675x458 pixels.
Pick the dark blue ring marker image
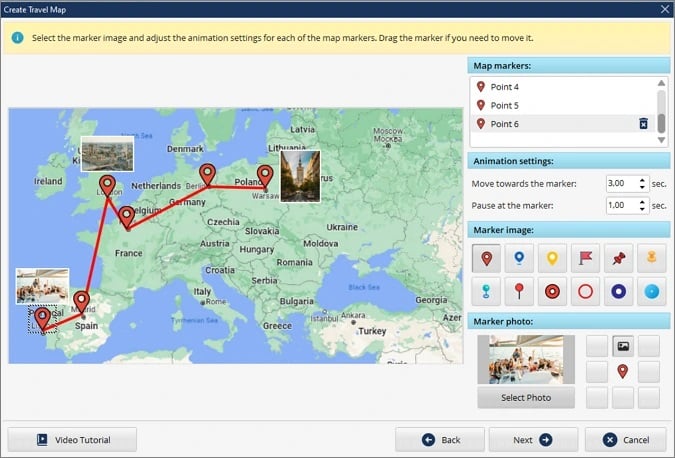[619, 291]
